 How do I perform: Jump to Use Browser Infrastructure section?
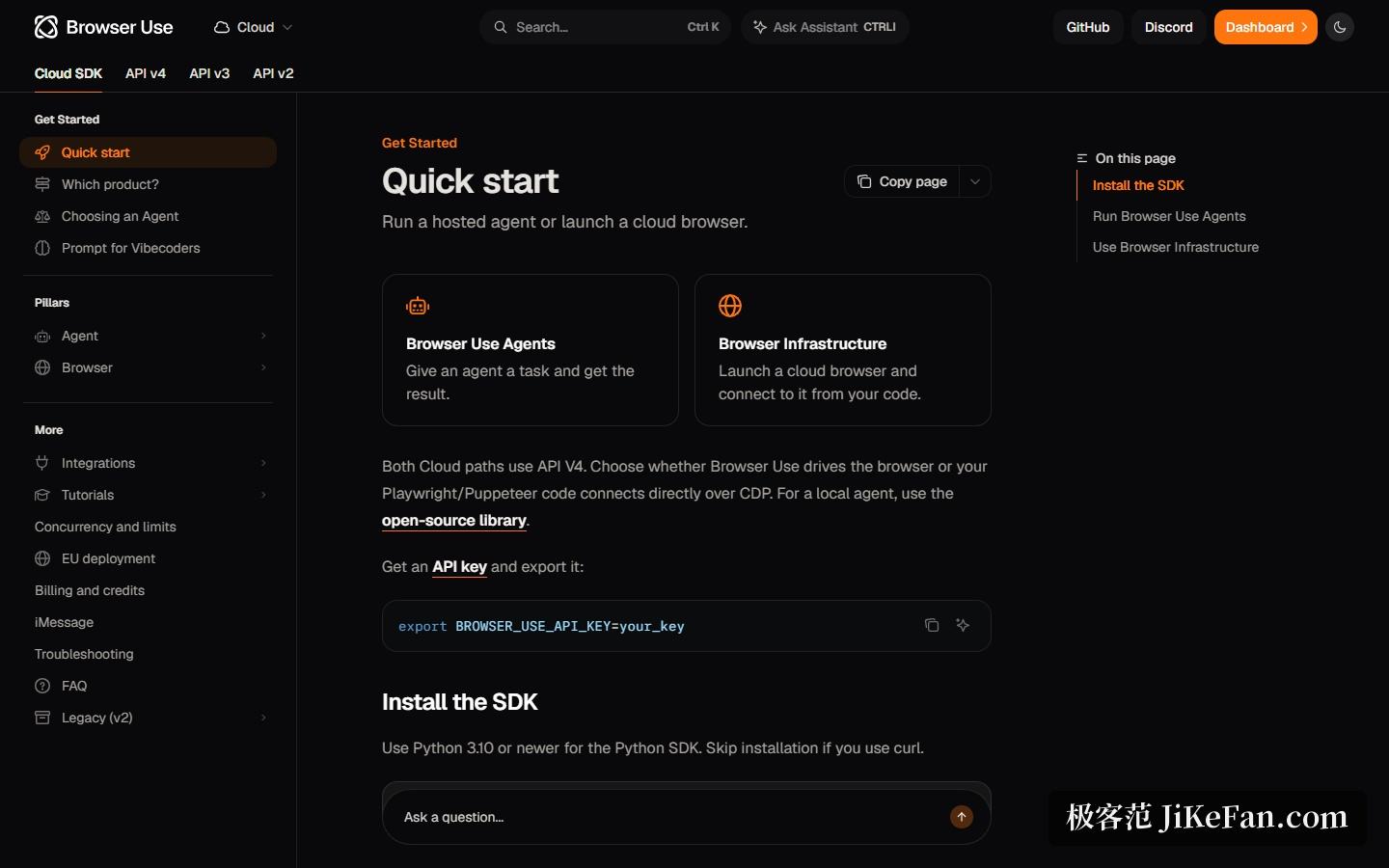[1176, 247]
